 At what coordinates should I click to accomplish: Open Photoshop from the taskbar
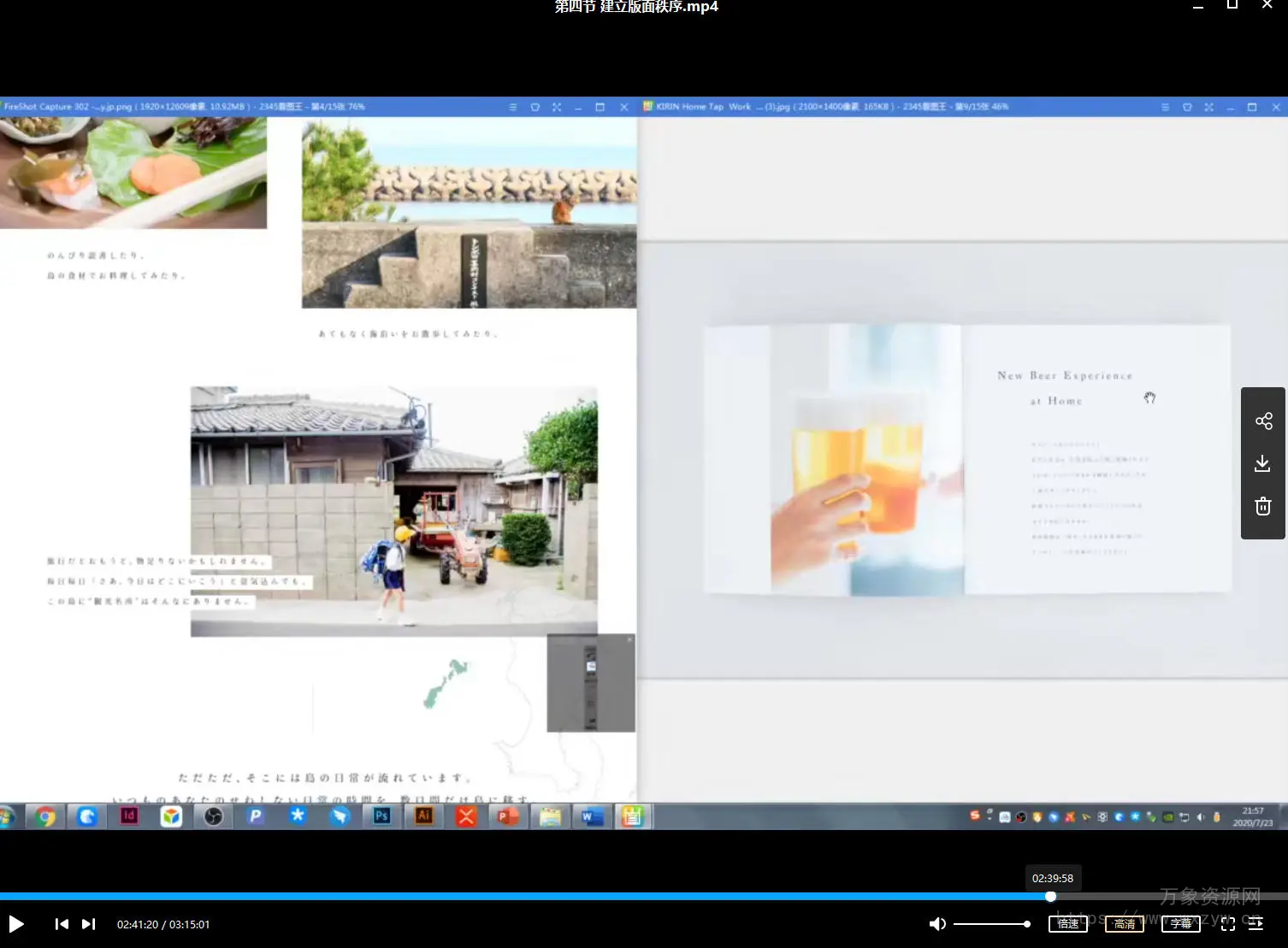coord(381,816)
